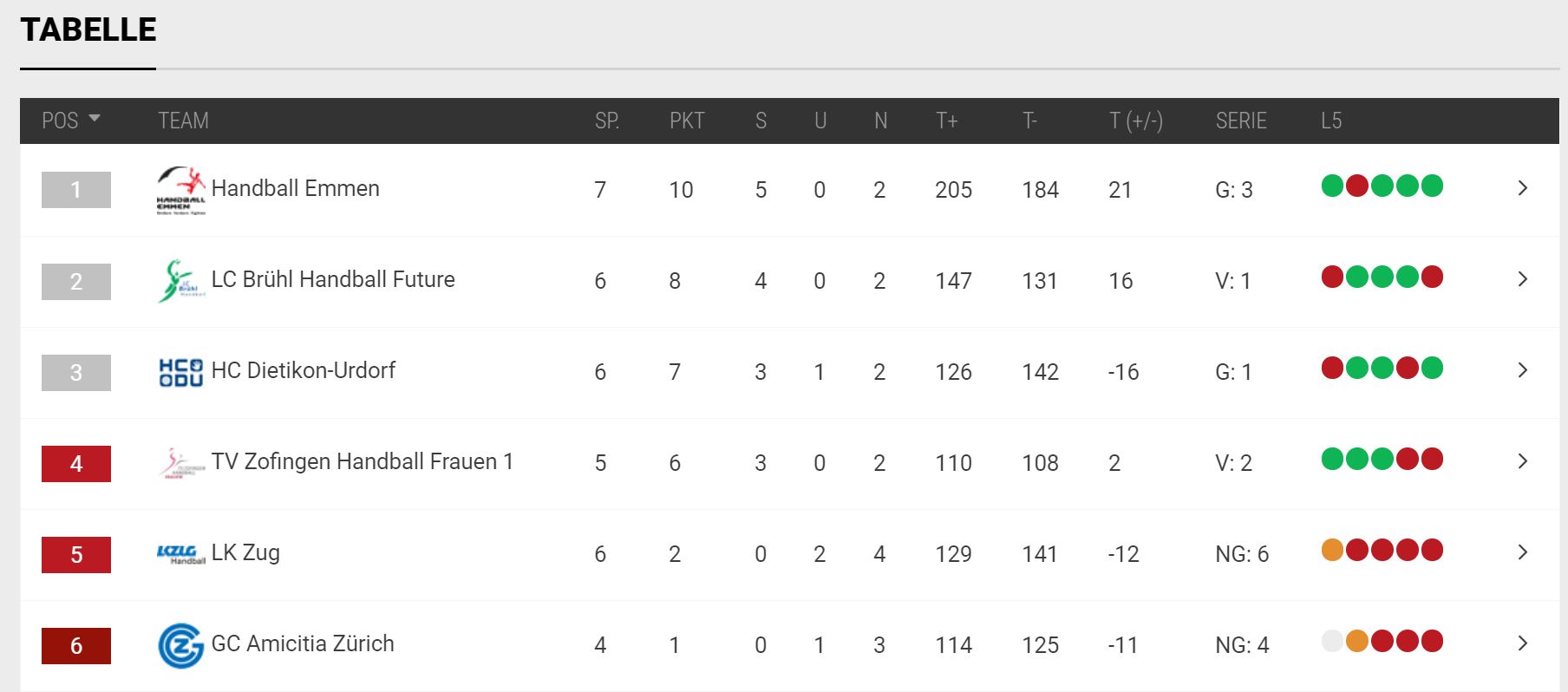Expand HC Dietikon-Urdorf row chevron
The image size is (1568, 692).
click(x=1522, y=369)
